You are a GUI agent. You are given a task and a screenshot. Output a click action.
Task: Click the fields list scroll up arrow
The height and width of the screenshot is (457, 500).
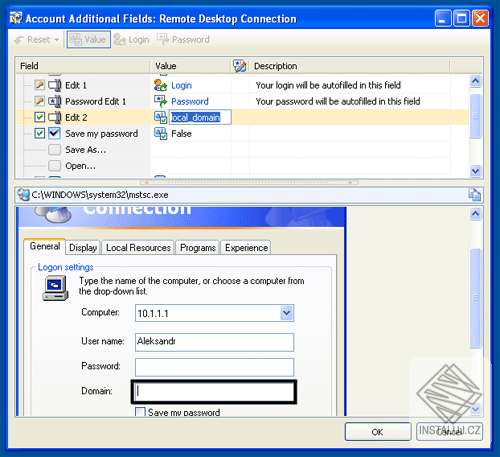click(475, 81)
